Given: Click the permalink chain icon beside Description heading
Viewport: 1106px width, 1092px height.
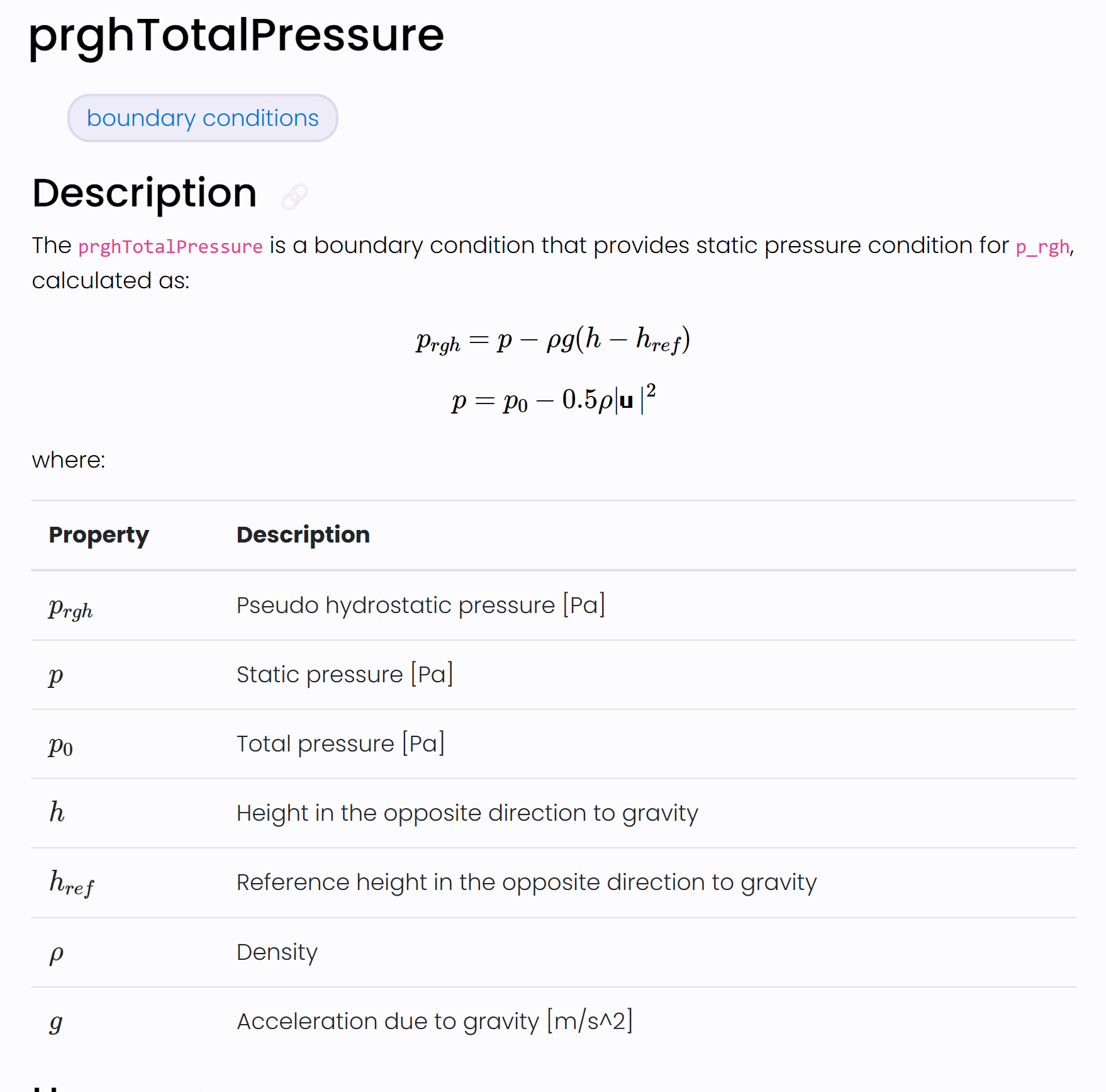Looking at the screenshot, I should tap(294, 196).
